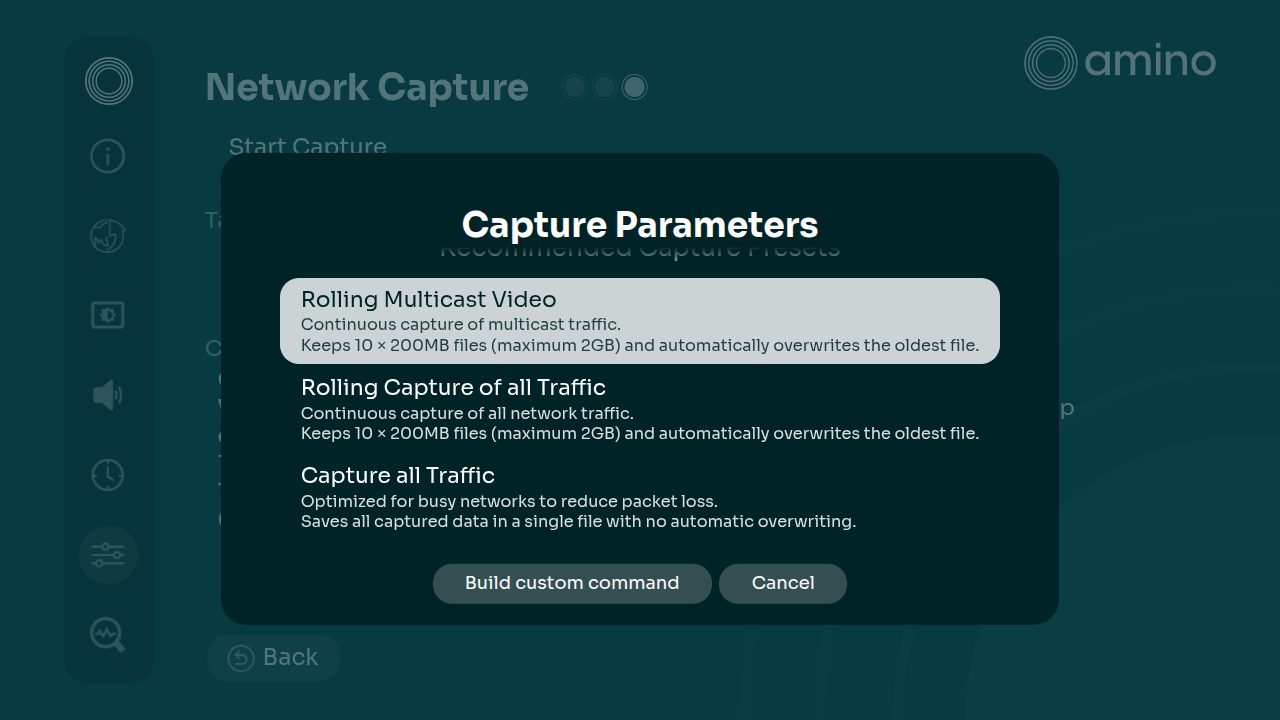Image resolution: width=1280 pixels, height=720 pixels.
Task: Select the Rolling Multicast Video preset
Action: coord(639,320)
